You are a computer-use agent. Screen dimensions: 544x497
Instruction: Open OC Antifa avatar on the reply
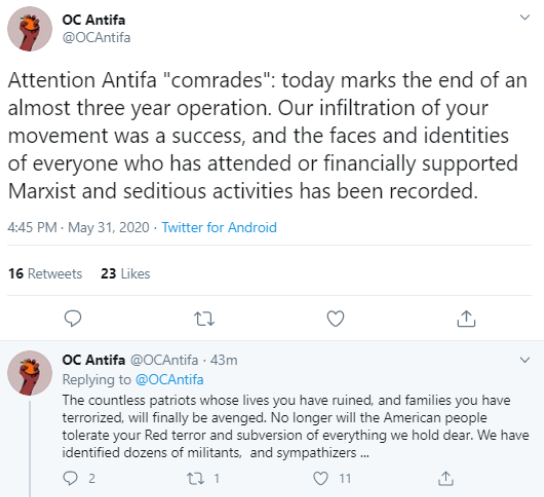(30, 373)
